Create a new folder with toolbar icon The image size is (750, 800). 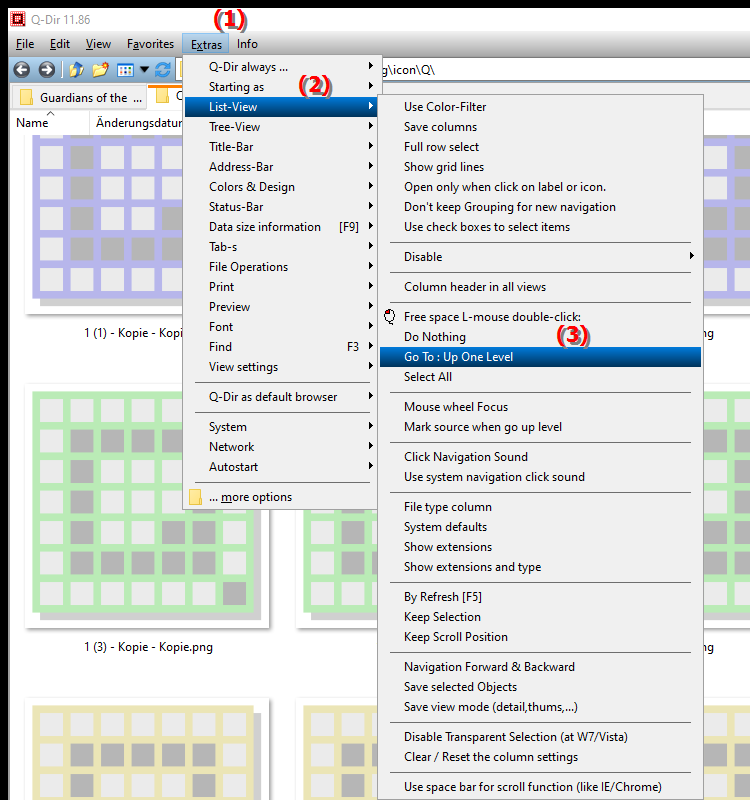(x=101, y=69)
